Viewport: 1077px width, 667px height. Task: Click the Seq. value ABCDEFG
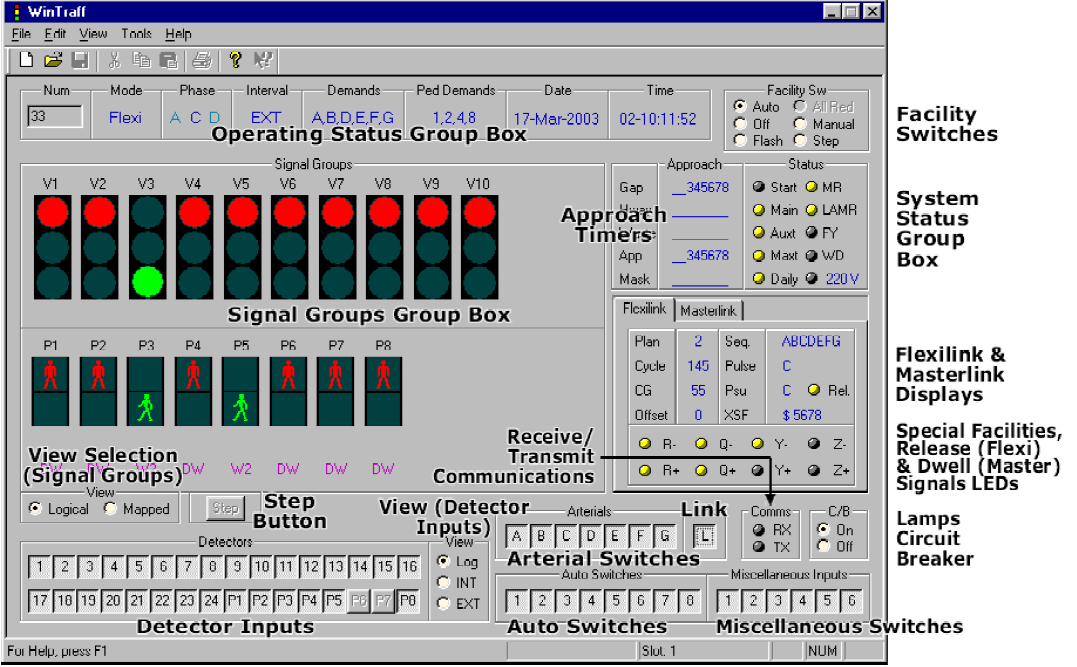tap(810, 341)
